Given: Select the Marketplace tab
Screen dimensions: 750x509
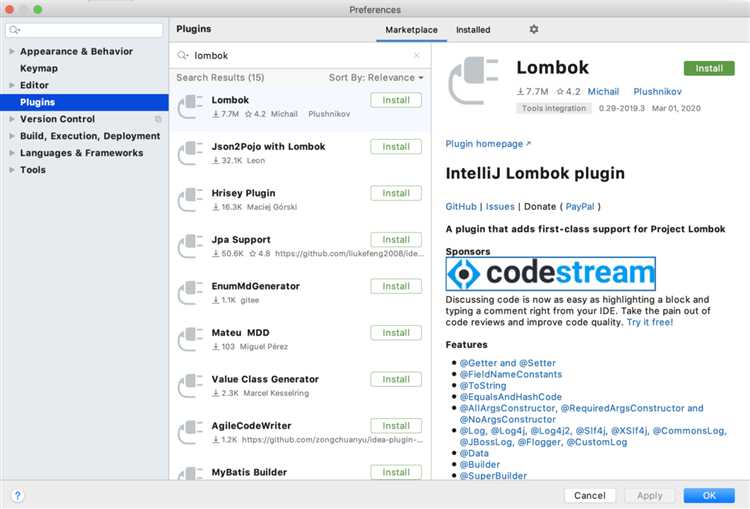Looking at the screenshot, I should pyautogui.click(x=411, y=30).
